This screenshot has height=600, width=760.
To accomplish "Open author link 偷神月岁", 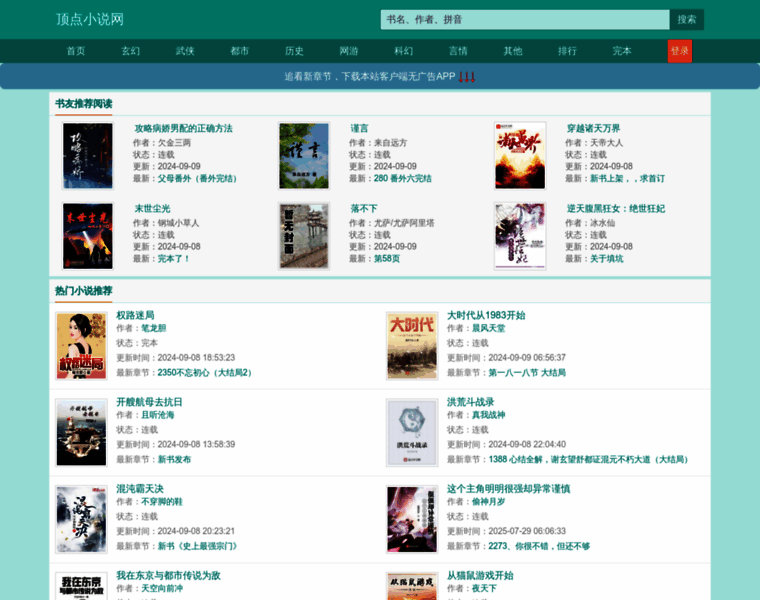I will [x=489, y=502].
